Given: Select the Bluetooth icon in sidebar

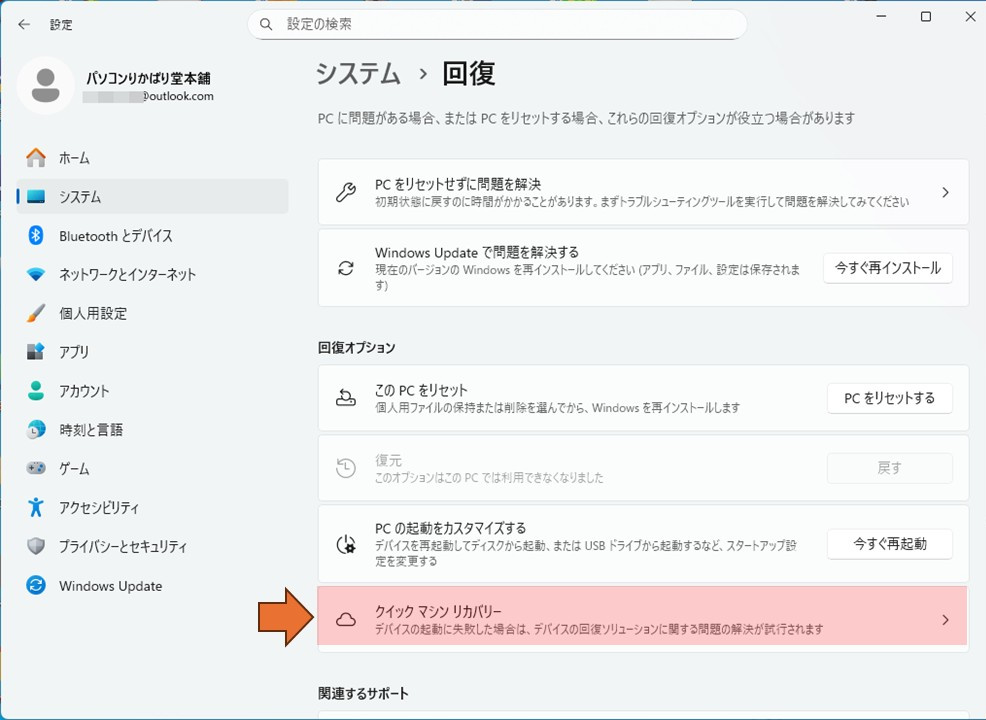Looking at the screenshot, I should (36, 236).
